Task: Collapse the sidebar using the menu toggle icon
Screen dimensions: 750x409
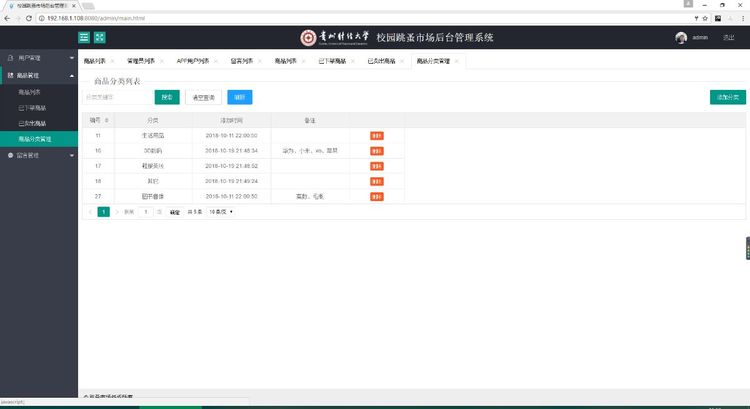Action: pyautogui.click(x=84, y=37)
